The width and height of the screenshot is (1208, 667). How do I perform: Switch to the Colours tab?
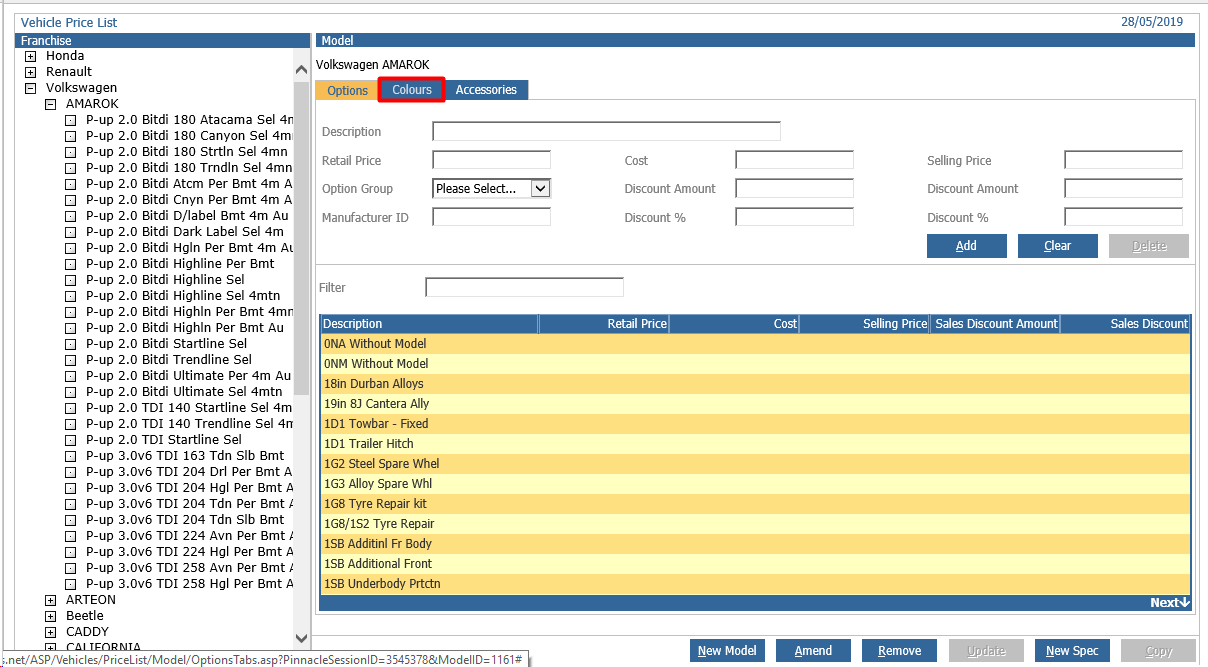[x=412, y=90]
